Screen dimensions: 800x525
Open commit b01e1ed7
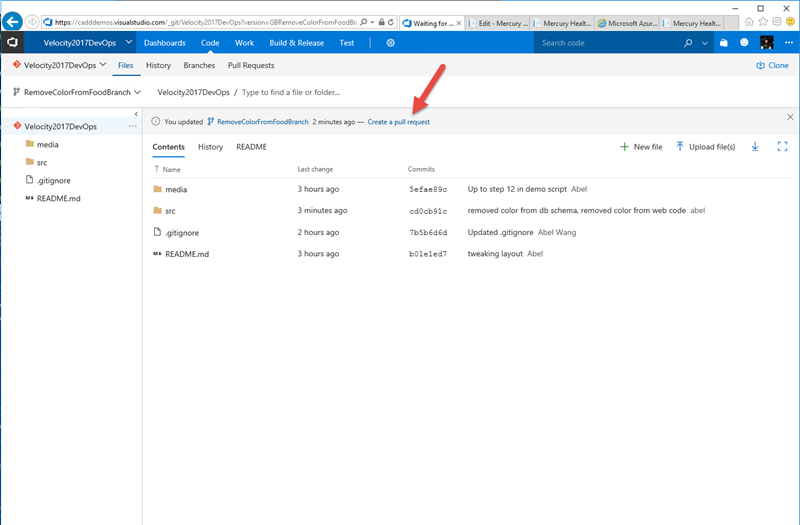428,254
